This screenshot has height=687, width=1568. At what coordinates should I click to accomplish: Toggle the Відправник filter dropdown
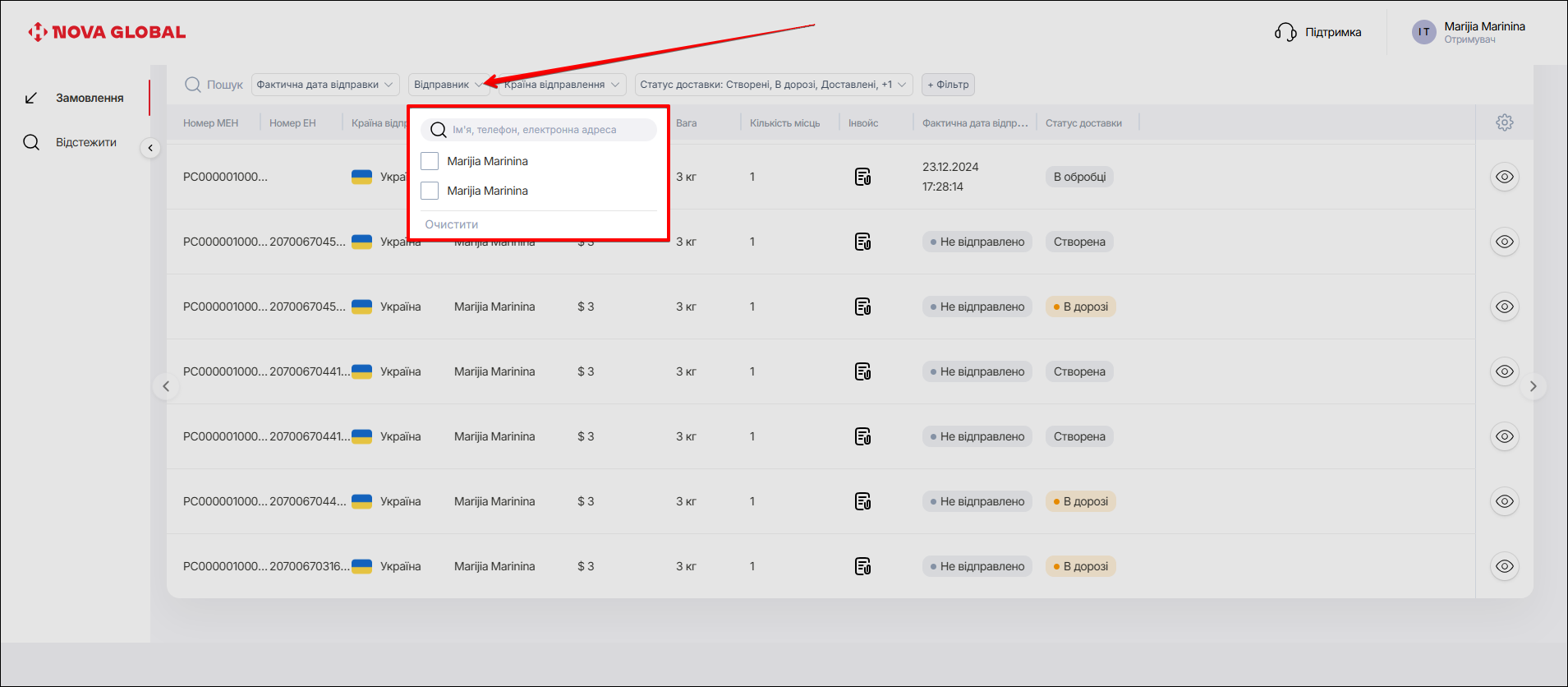[x=448, y=85]
